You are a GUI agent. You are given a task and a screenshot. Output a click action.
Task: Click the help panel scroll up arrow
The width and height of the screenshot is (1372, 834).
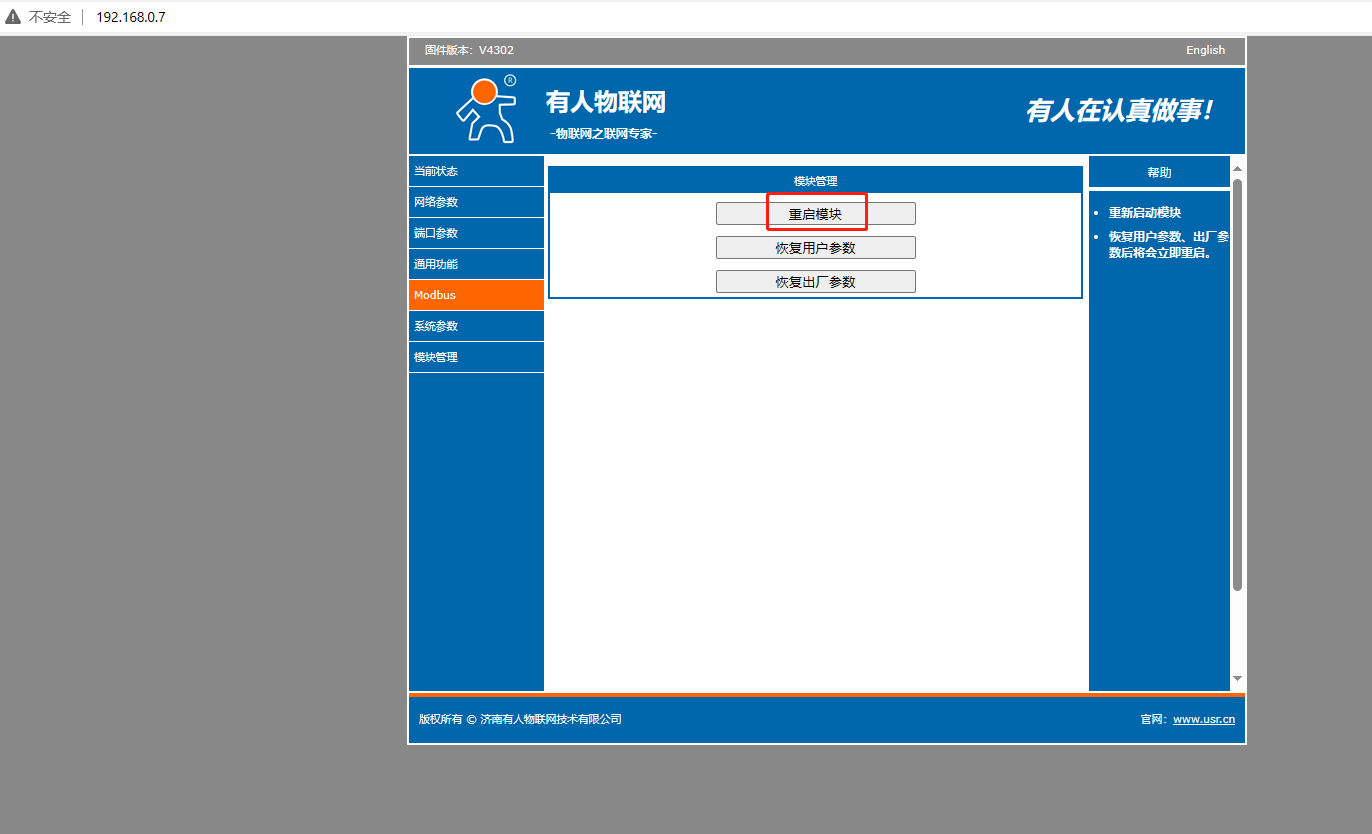click(1237, 168)
